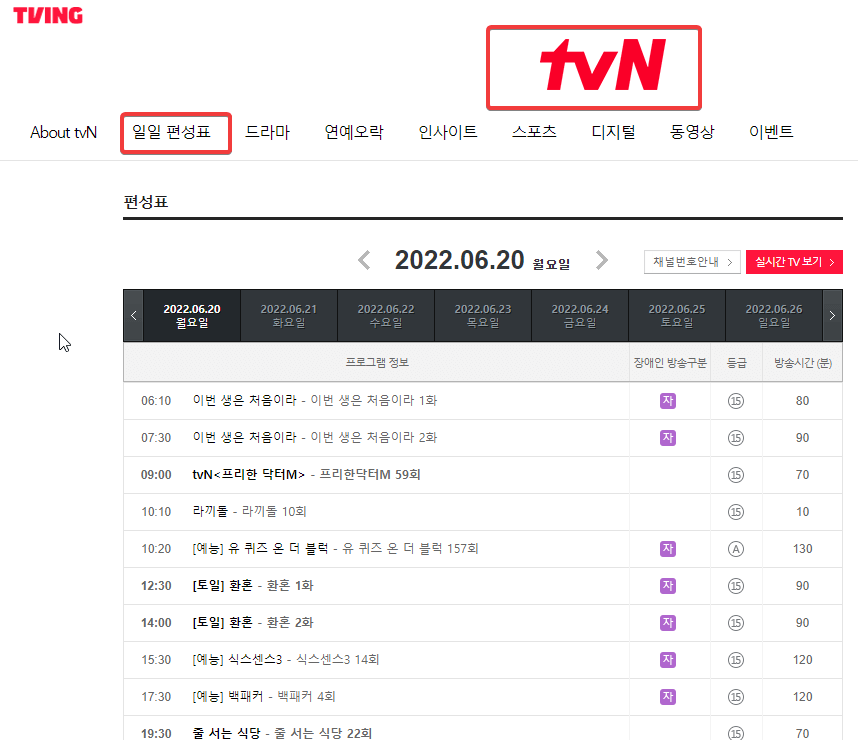Click 자 subtitle badge for 백패커 row
The image size is (858, 740).
click(668, 697)
